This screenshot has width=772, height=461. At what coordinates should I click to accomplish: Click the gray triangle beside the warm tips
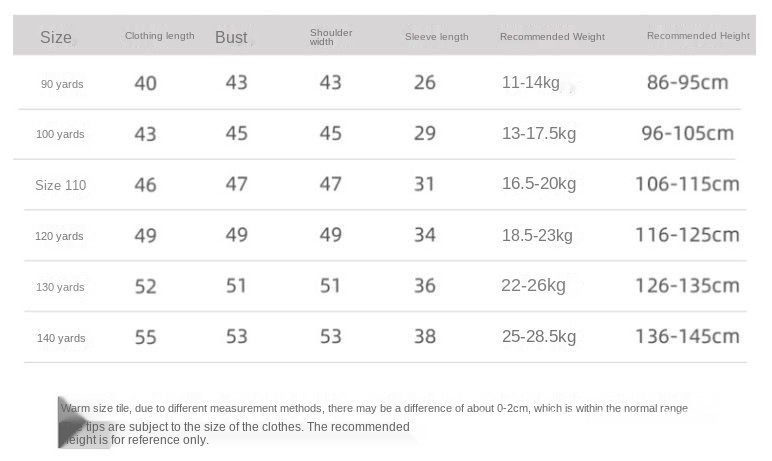tap(72, 418)
